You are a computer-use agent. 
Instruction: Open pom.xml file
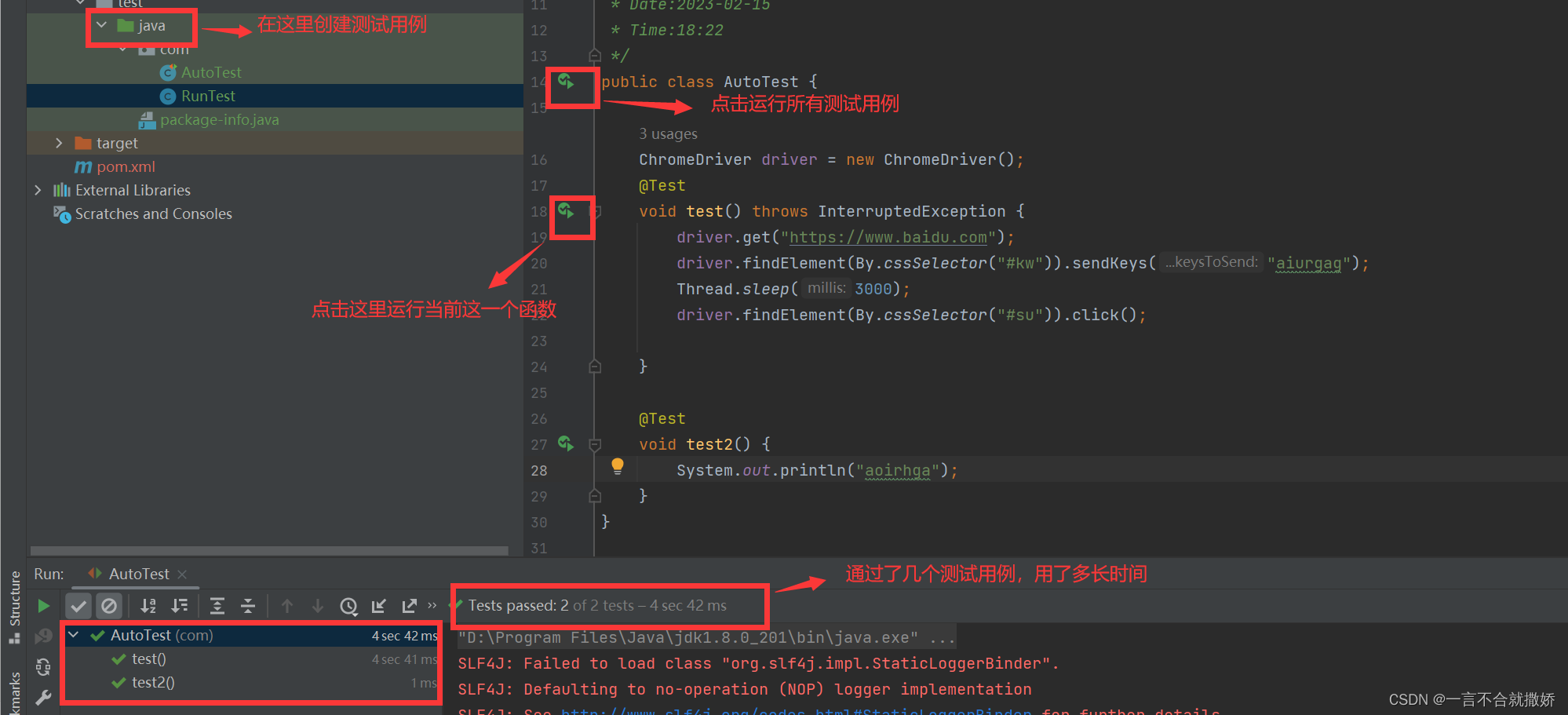tap(126, 166)
